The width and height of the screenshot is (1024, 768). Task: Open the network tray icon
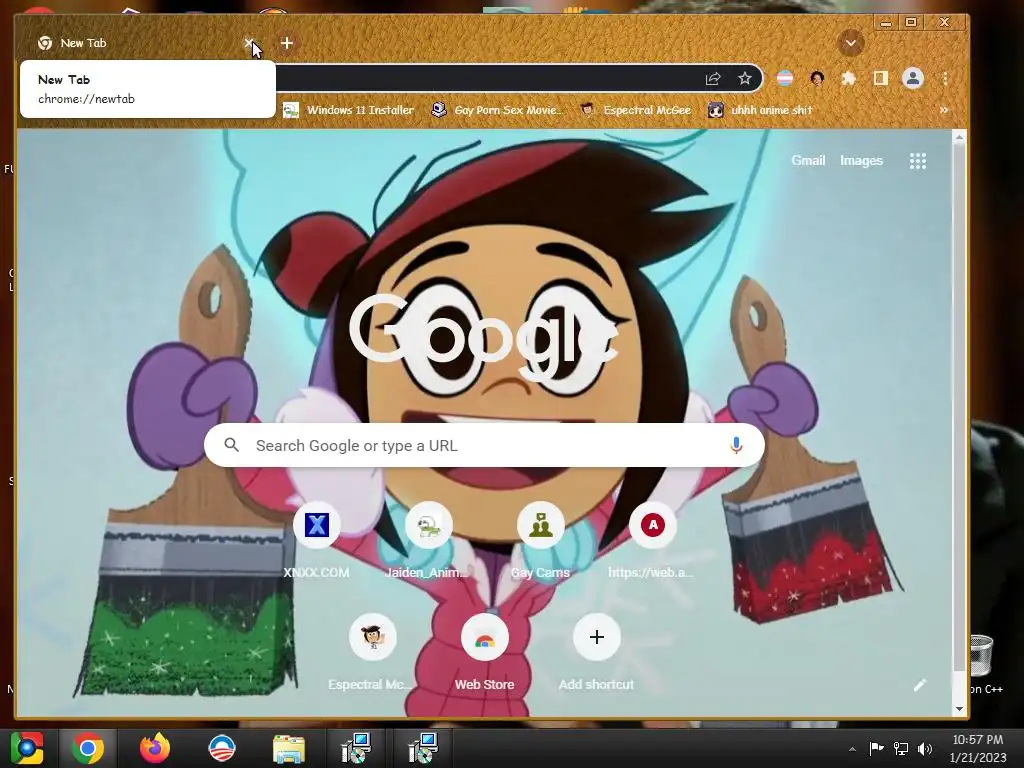click(901, 748)
